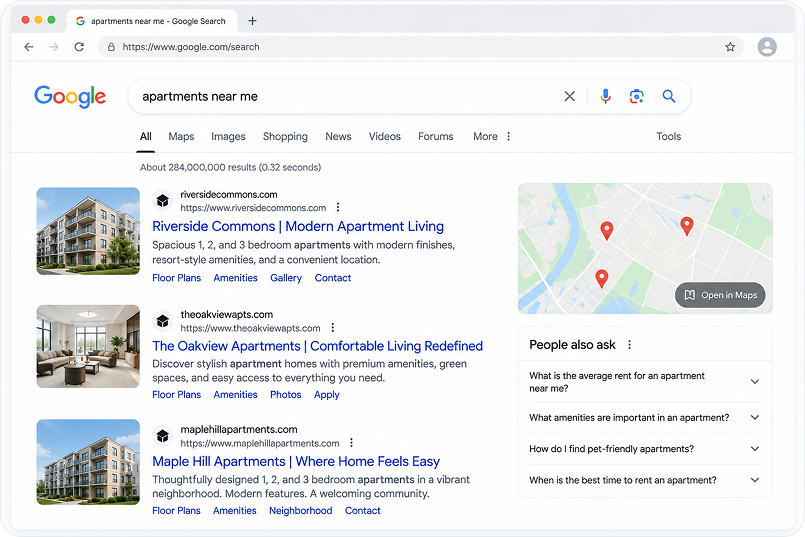
Task: Click the padlock site info icon
Action: [x=111, y=47]
